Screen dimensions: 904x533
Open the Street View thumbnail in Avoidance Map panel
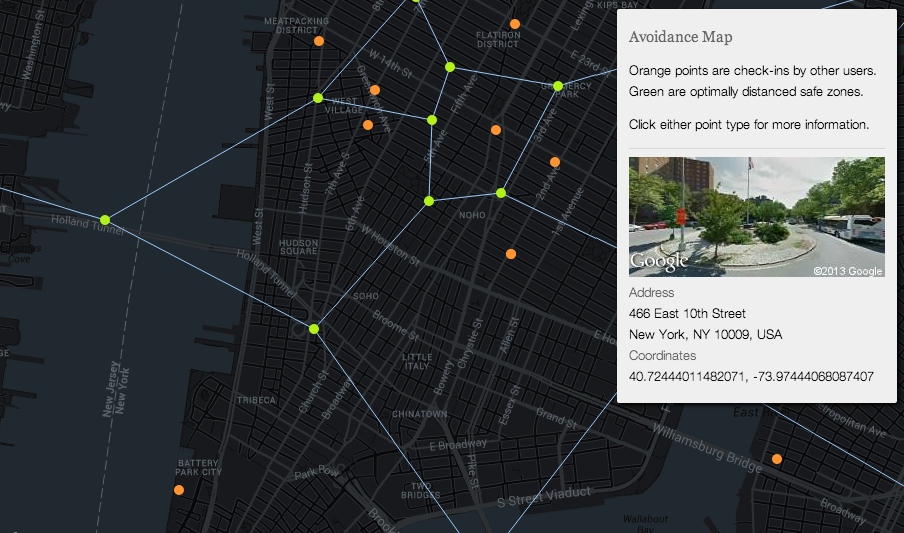756,217
